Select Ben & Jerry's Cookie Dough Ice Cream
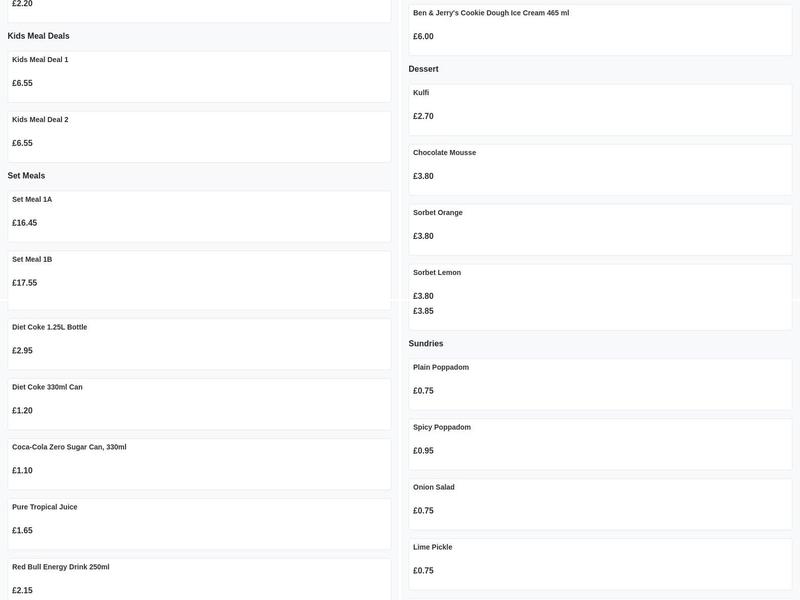This screenshot has width=800, height=600. pos(600,29)
